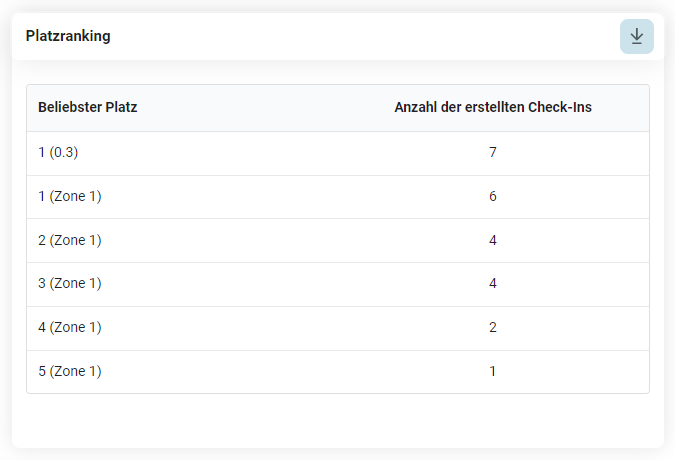Click the blank area below the ranking table
Screen dimensions: 675x460
point(337,420)
